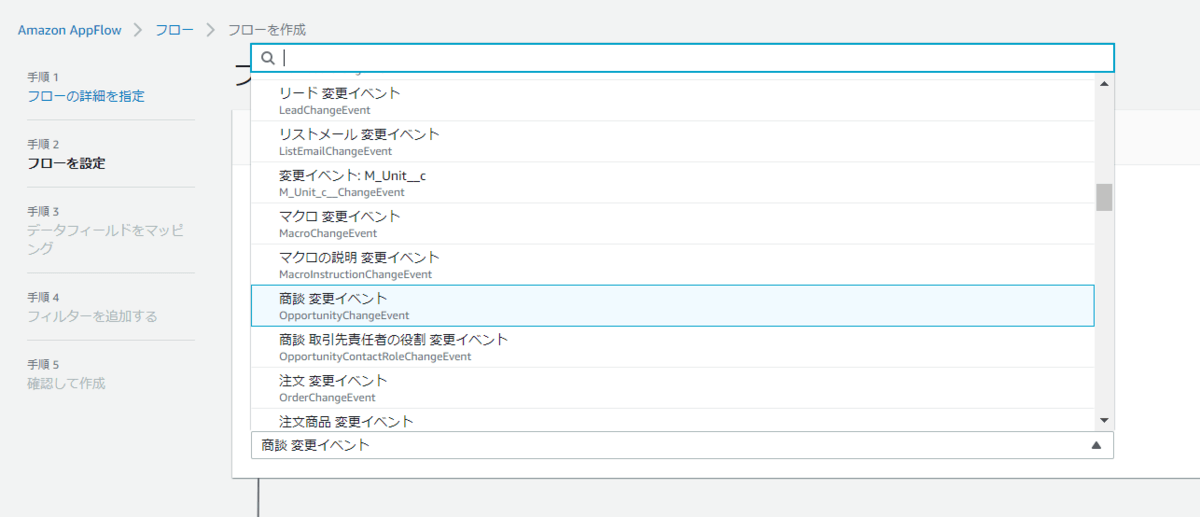The width and height of the screenshot is (1200, 517).
Task: Click ListEmailChangeEvent API name text
Action: click(x=335, y=151)
